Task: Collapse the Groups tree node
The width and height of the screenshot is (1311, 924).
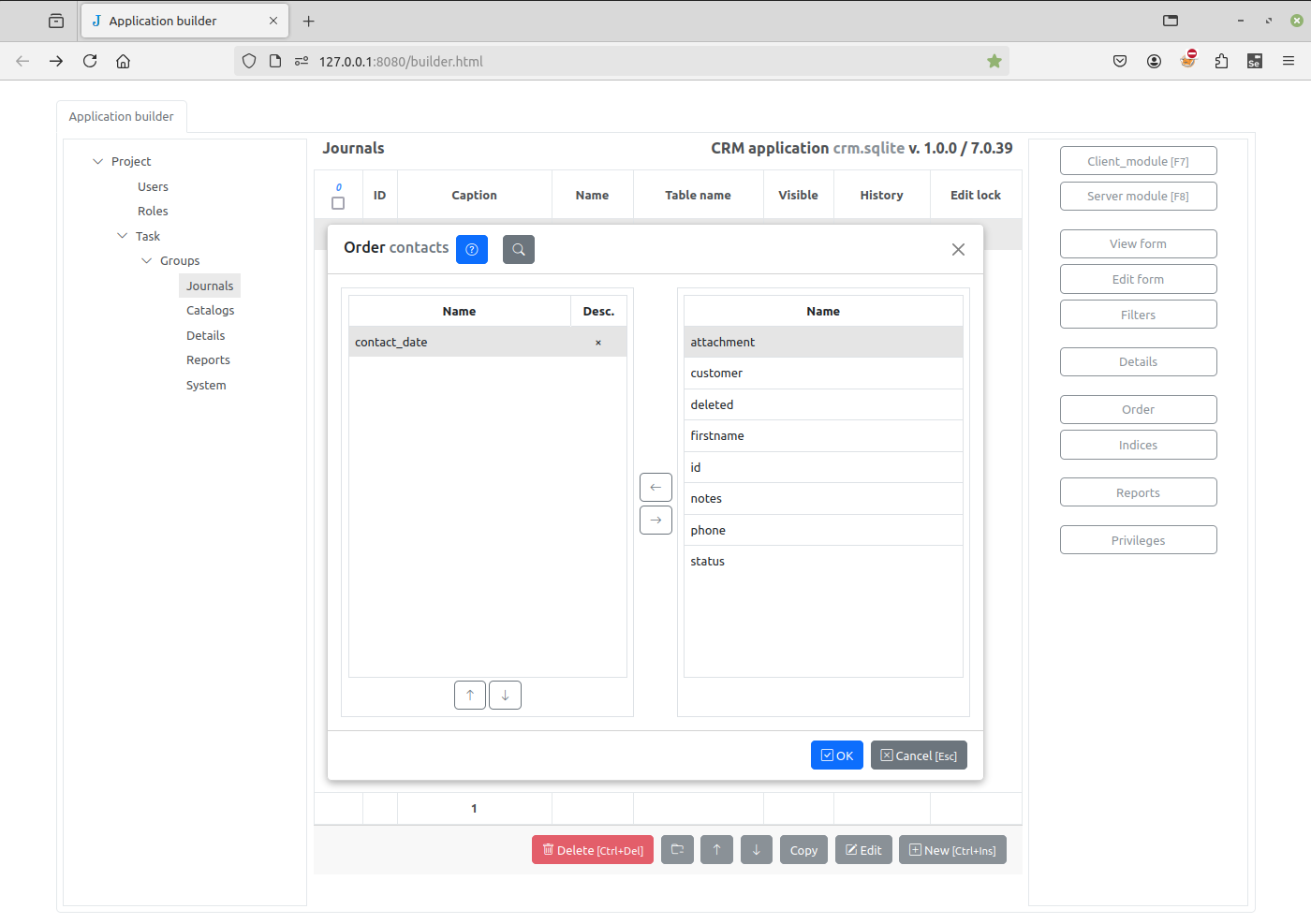Action: [147, 260]
